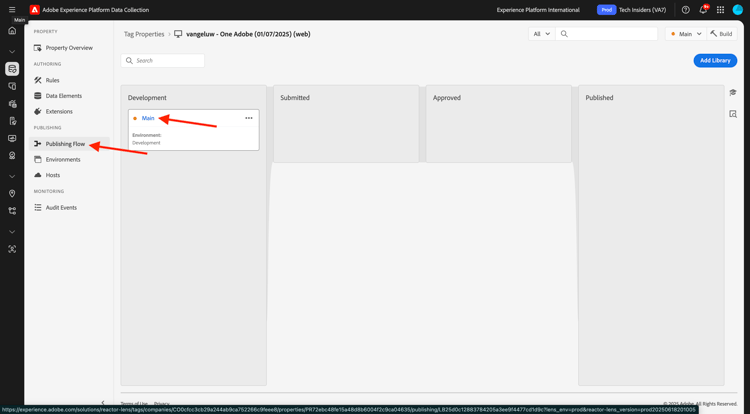The height and width of the screenshot is (414, 750).
Task: Click the graduation cap learning icon
Action: [x=733, y=92]
